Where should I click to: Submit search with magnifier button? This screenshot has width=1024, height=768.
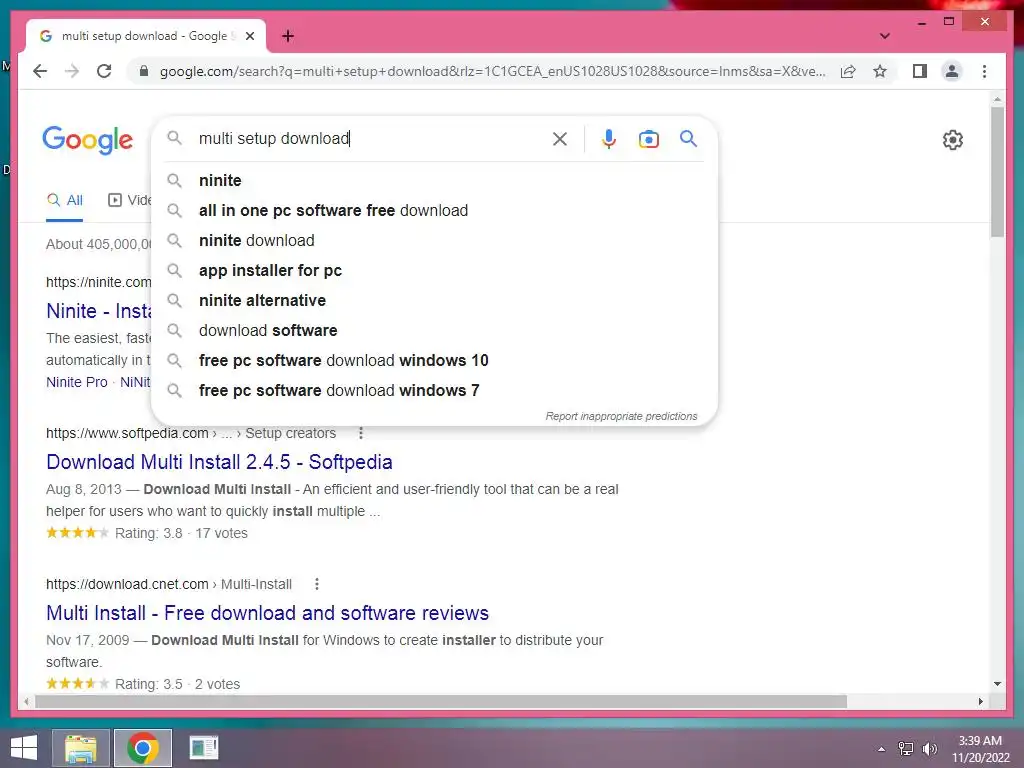point(688,138)
